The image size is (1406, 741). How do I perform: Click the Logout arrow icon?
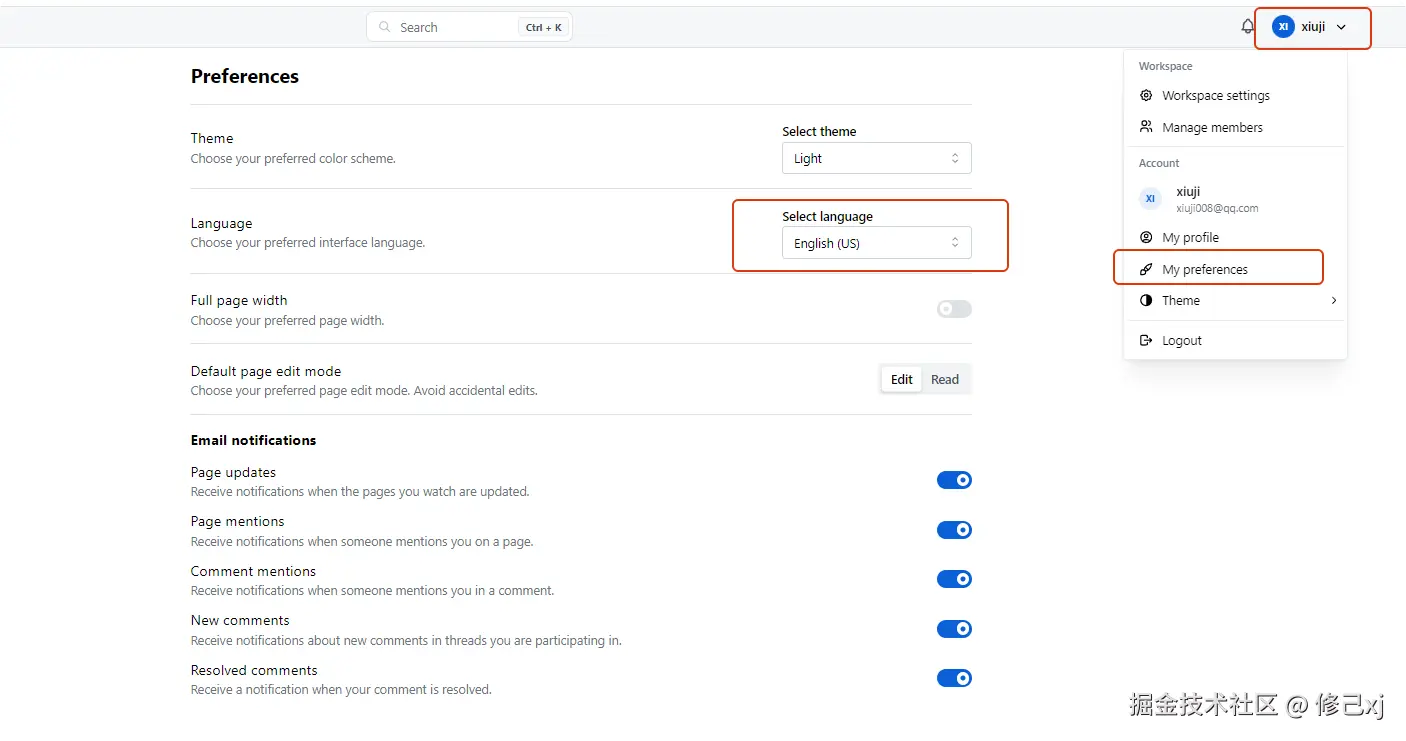(x=1146, y=341)
